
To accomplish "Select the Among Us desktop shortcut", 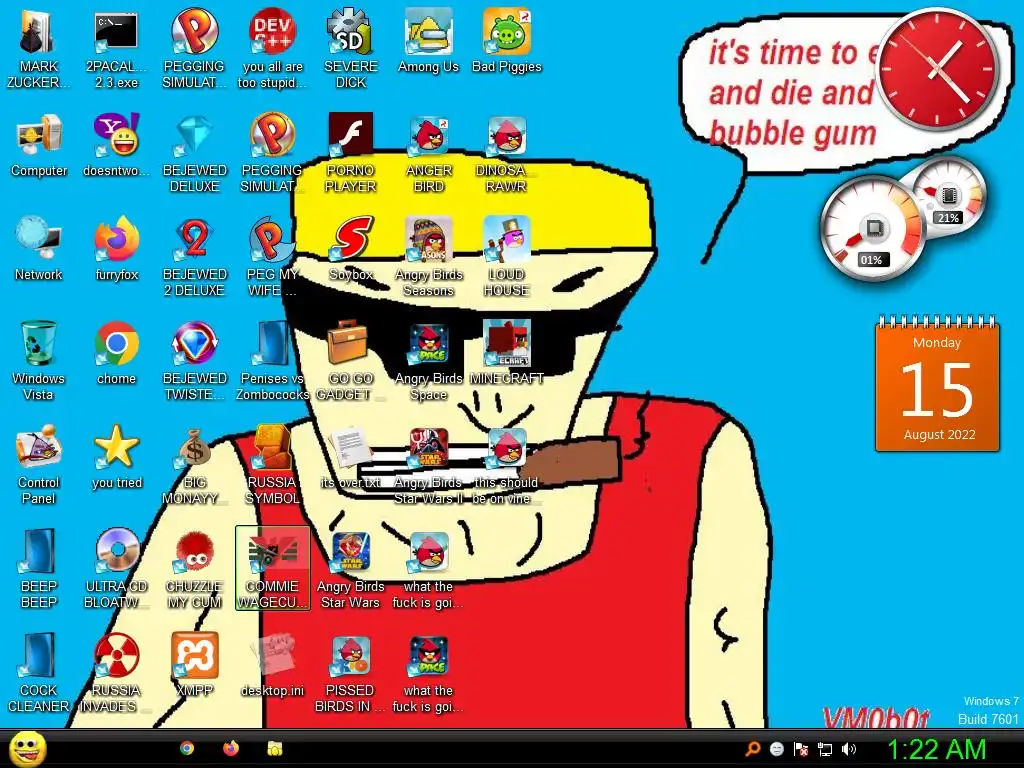I will coord(428,40).
